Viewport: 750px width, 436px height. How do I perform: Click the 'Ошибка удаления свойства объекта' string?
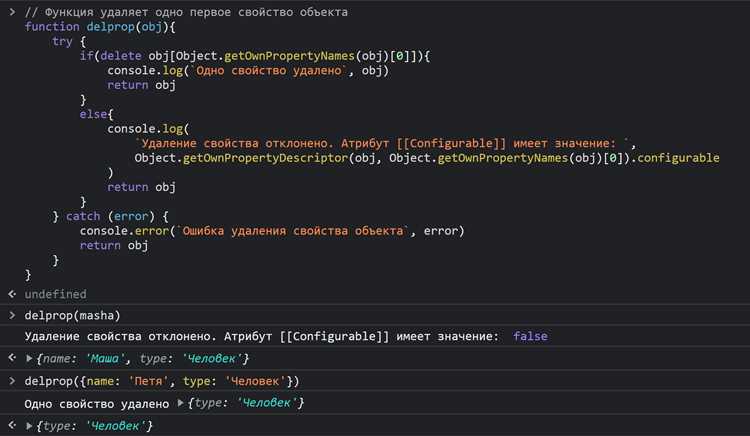(x=293, y=231)
